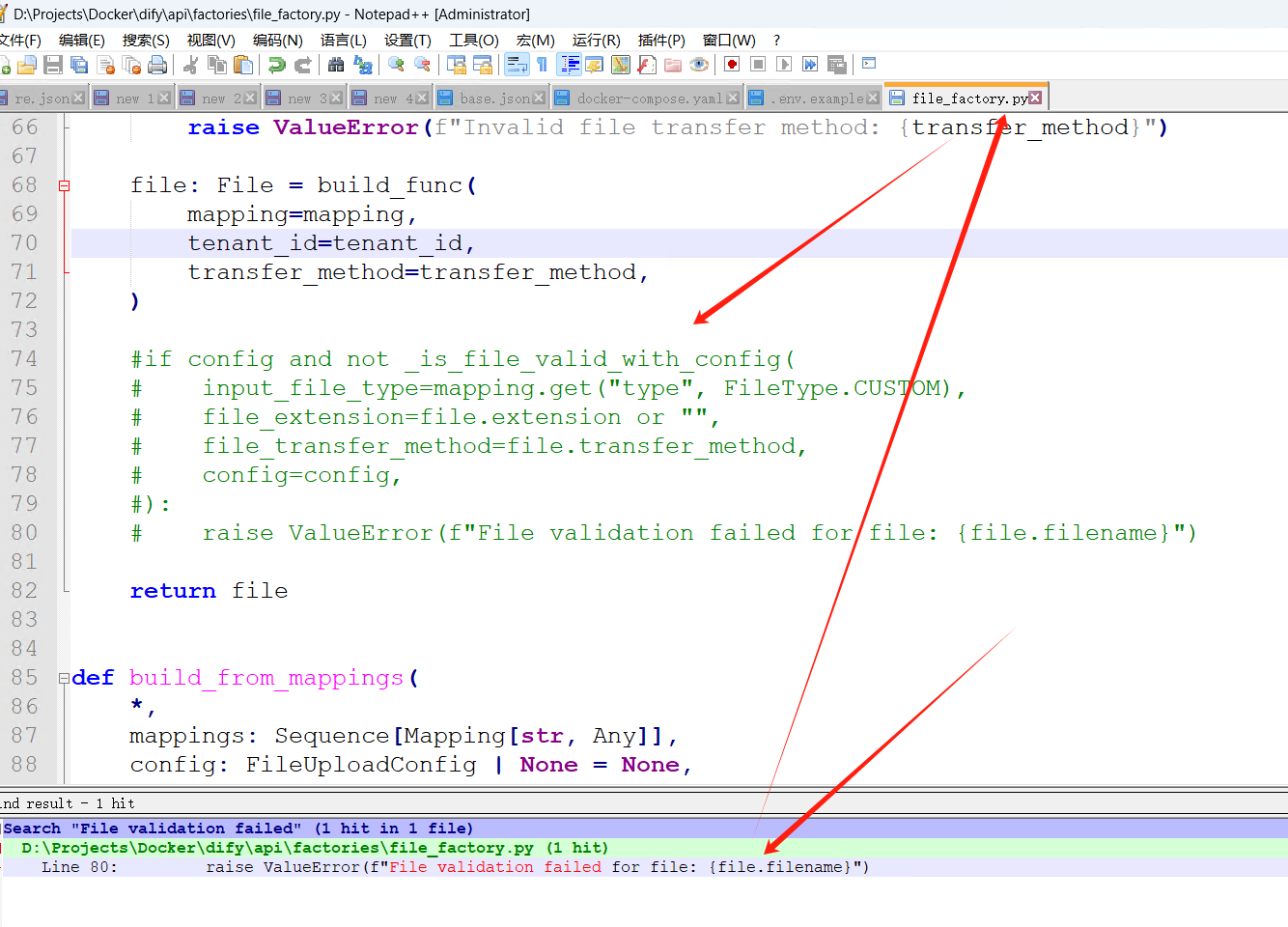Click line number 82 in the margin

pyautogui.click(x=24, y=591)
